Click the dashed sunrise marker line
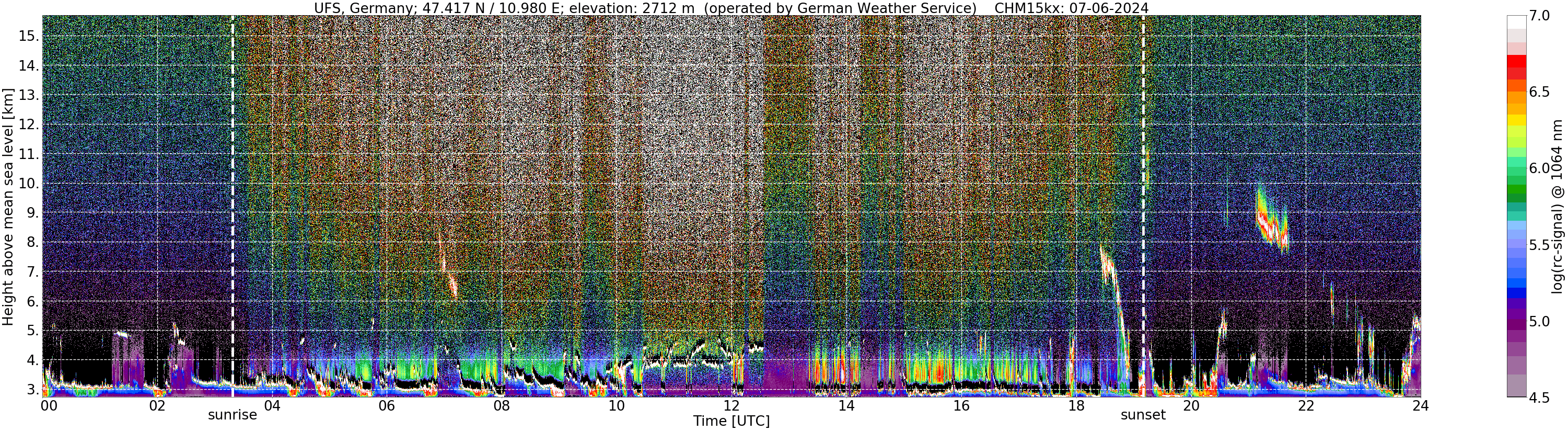 tap(233, 206)
